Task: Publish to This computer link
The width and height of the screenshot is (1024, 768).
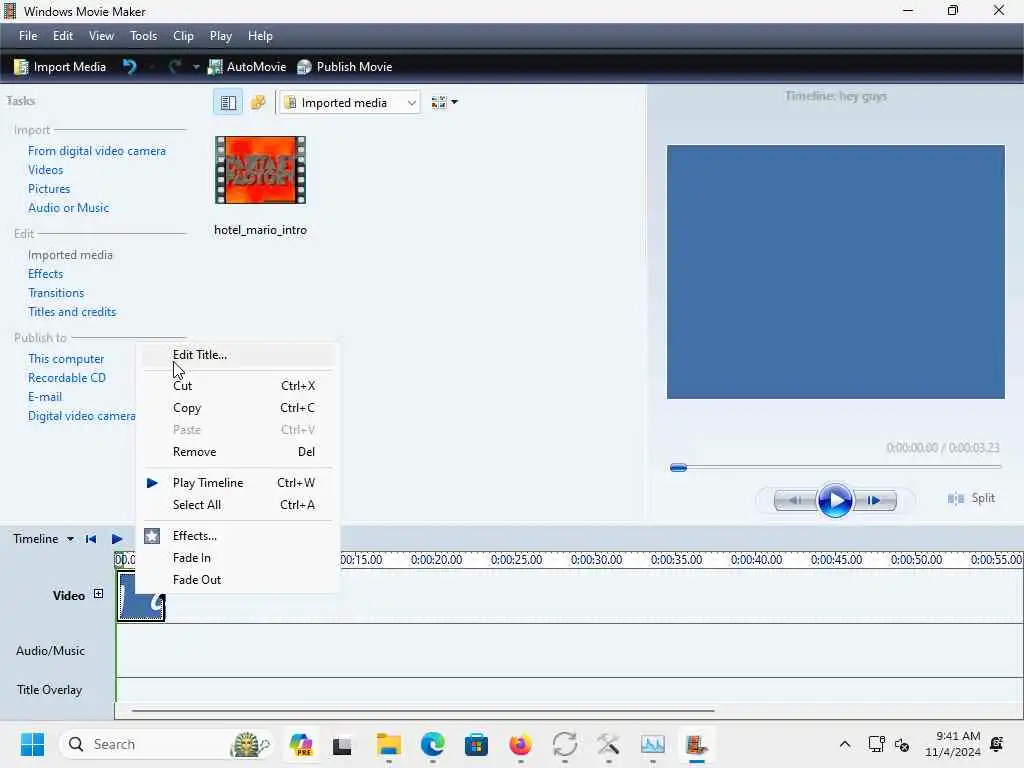Action: tap(66, 359)
